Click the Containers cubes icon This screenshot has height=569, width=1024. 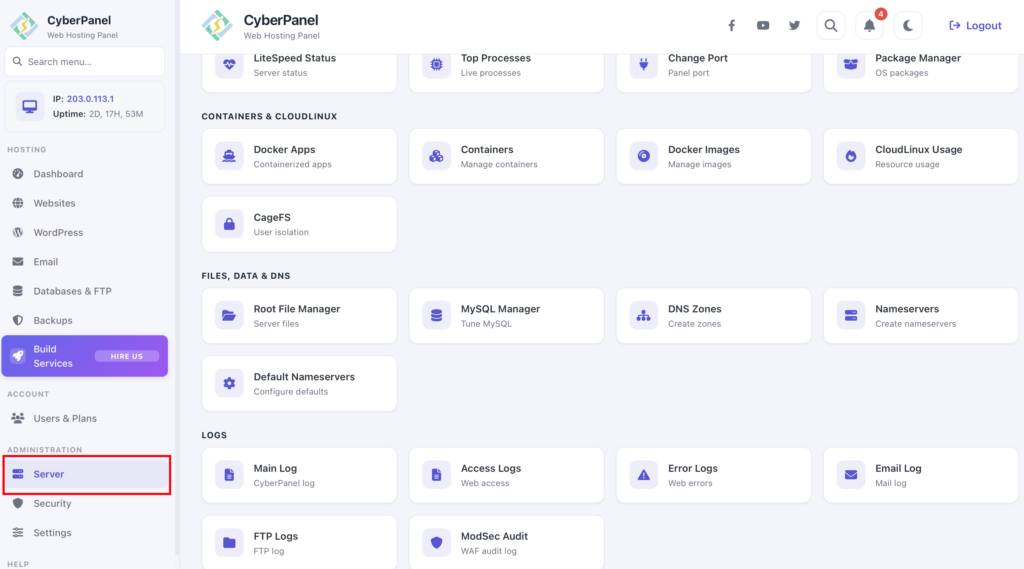tap(436, 156)
